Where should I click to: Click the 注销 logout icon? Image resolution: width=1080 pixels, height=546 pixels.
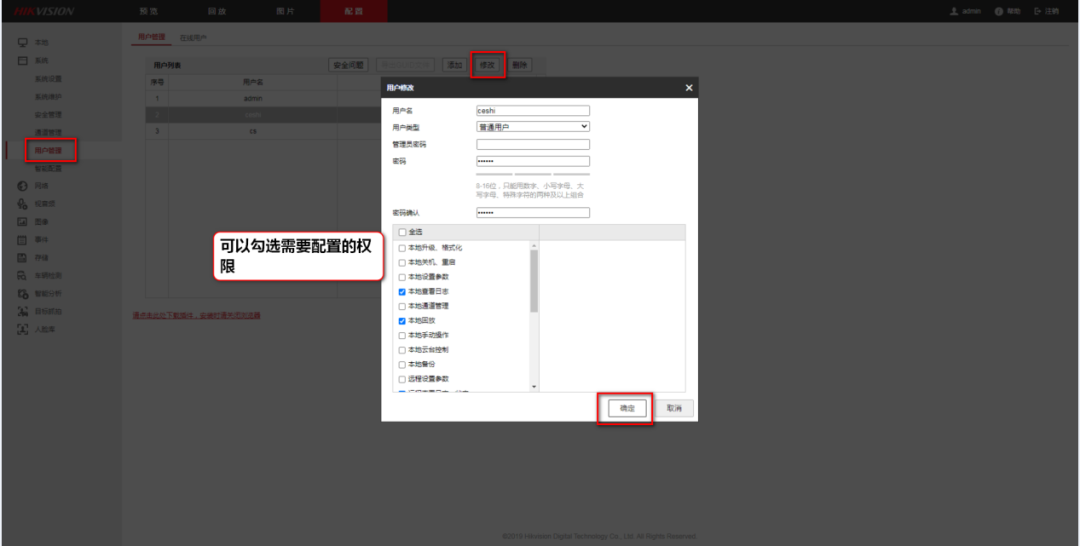pos(1038,11)
